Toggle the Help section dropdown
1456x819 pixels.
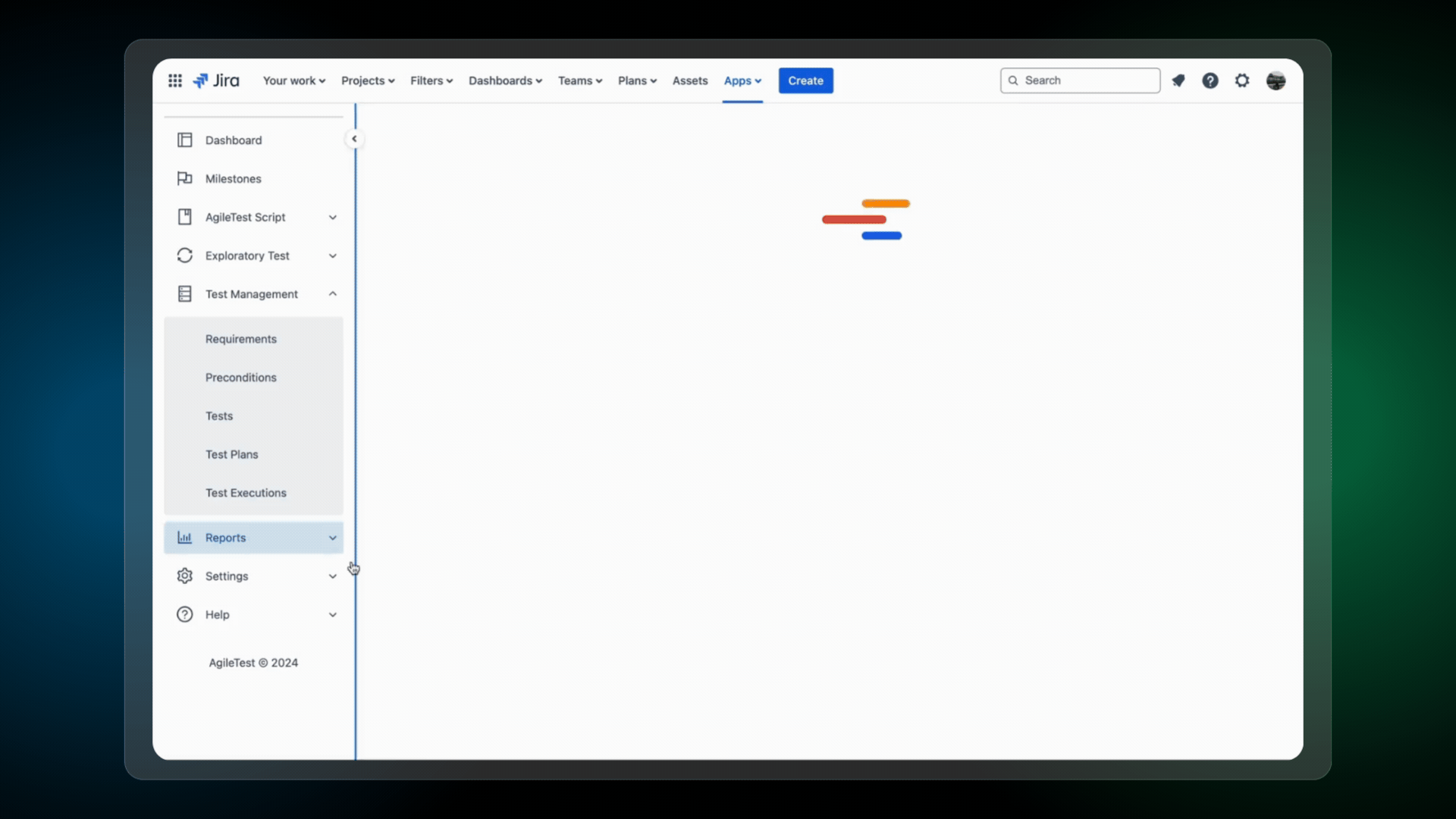pos(332,614)
